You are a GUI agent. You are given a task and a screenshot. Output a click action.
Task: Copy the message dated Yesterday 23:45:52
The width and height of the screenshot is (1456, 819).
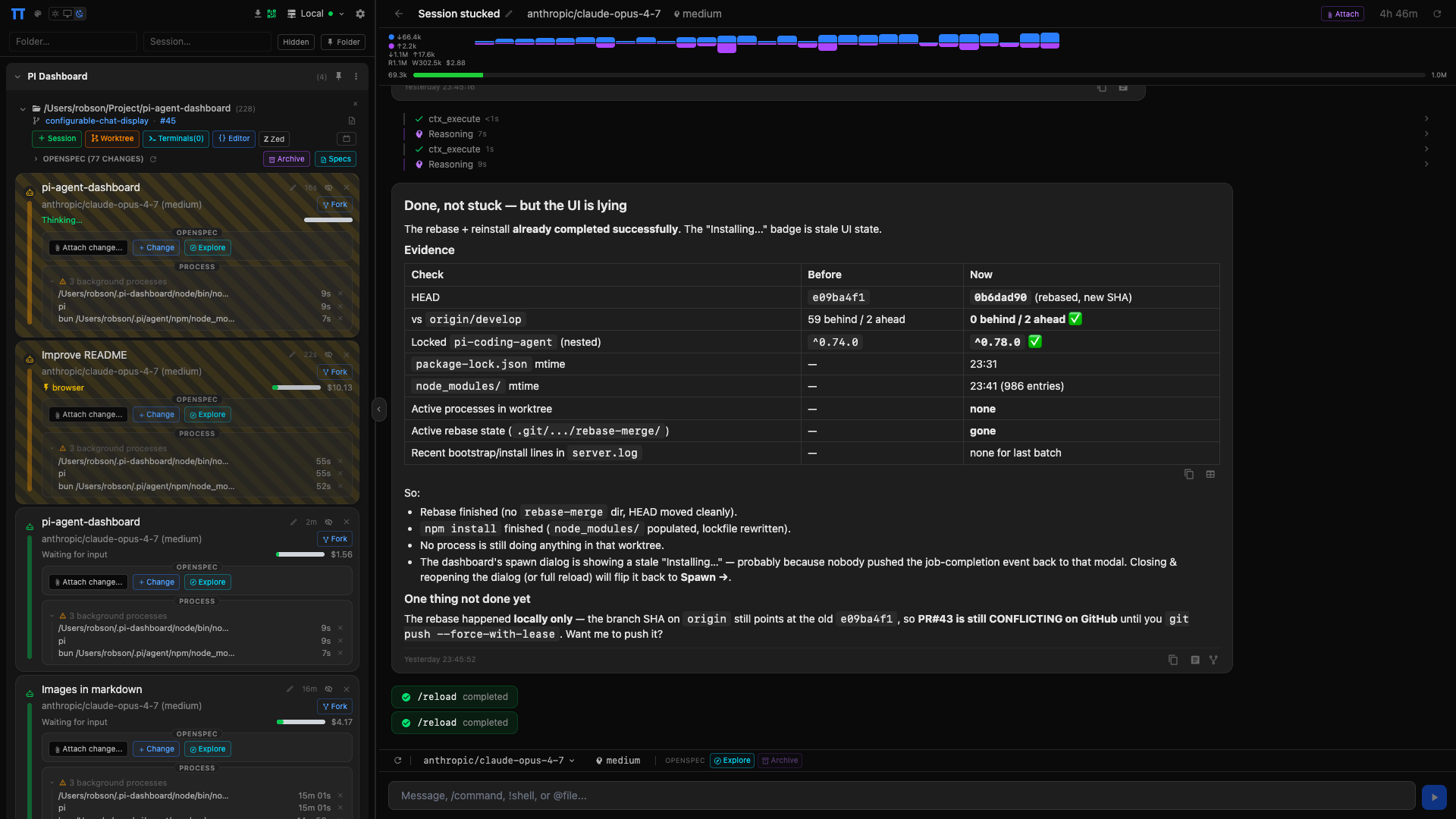click(x=1173, y=661)
